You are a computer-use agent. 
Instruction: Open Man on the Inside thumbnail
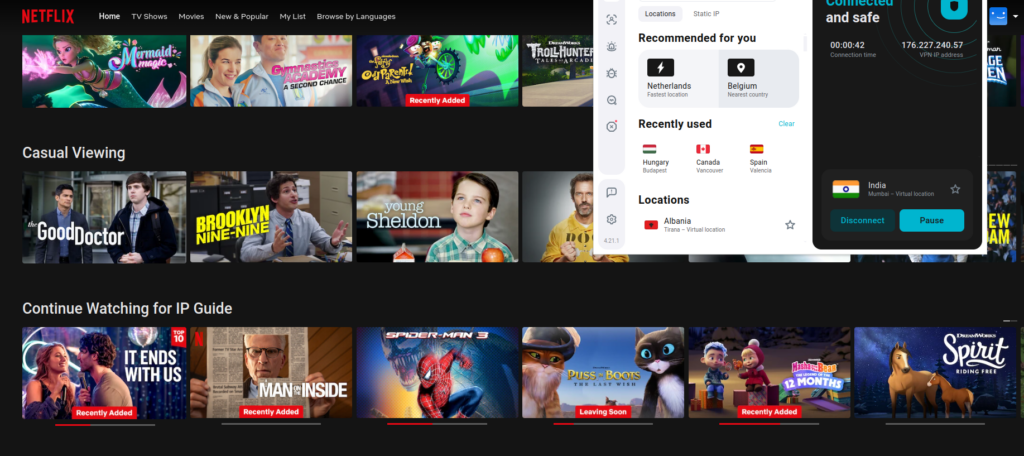click(271, 373)
